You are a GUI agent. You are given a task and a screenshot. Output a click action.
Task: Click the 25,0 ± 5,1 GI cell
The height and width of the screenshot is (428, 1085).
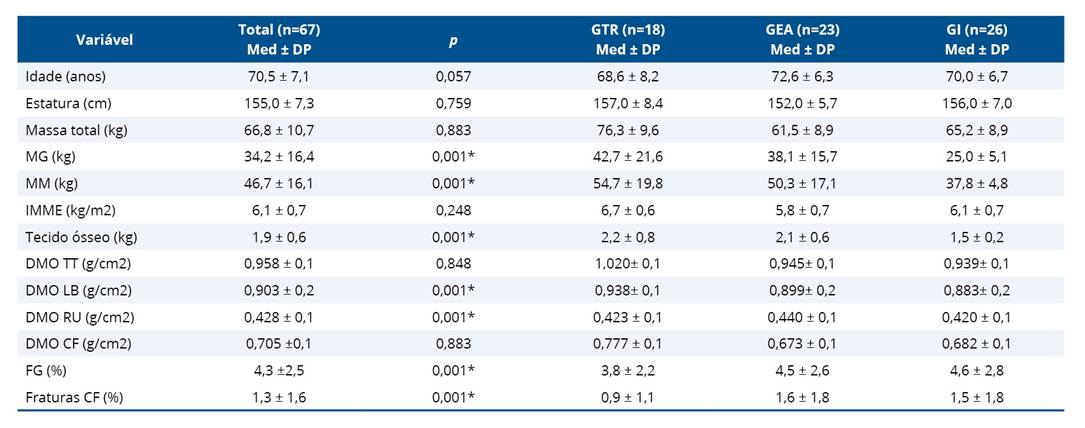coord(976,157)
